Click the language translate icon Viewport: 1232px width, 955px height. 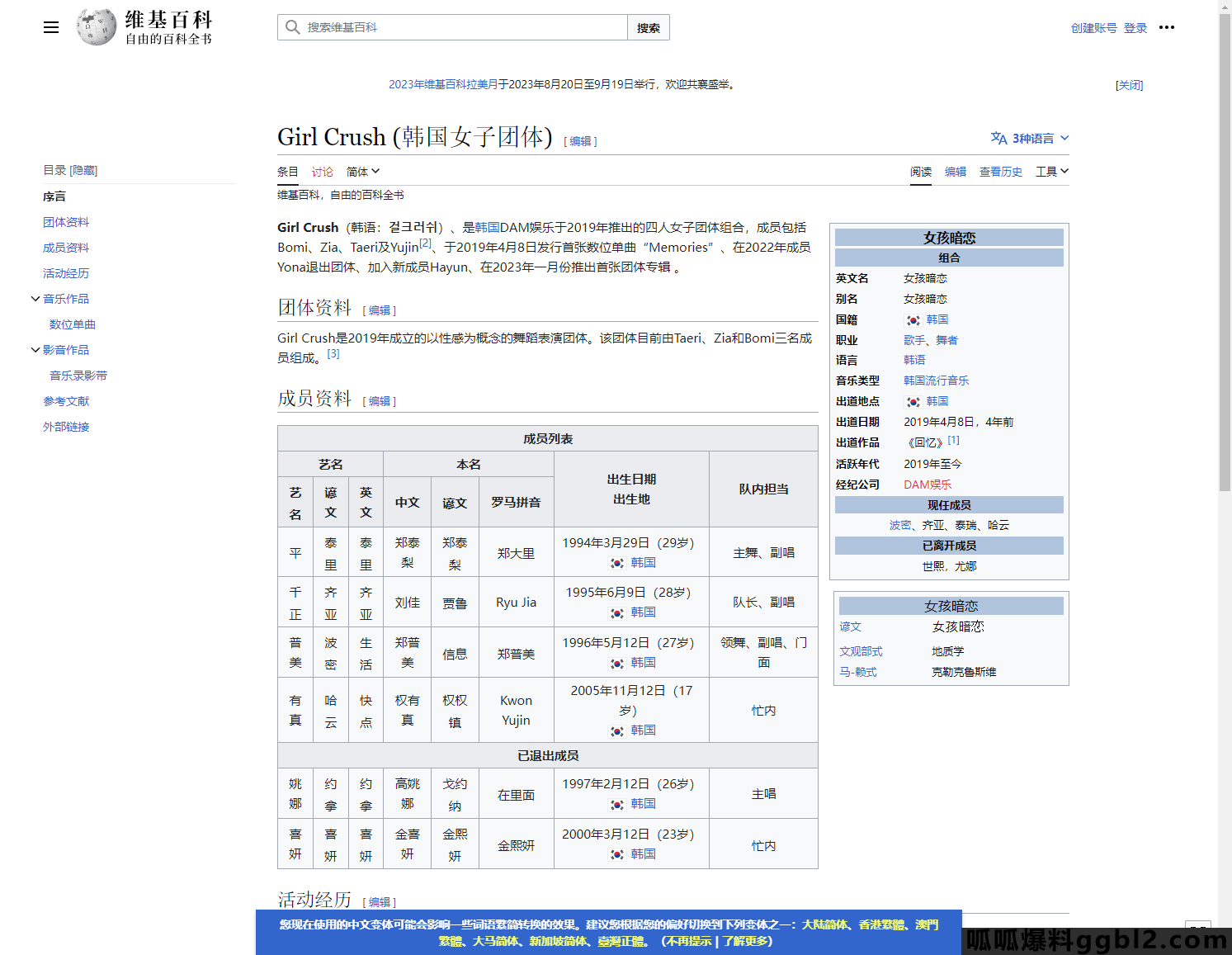(x=998, y=138)
